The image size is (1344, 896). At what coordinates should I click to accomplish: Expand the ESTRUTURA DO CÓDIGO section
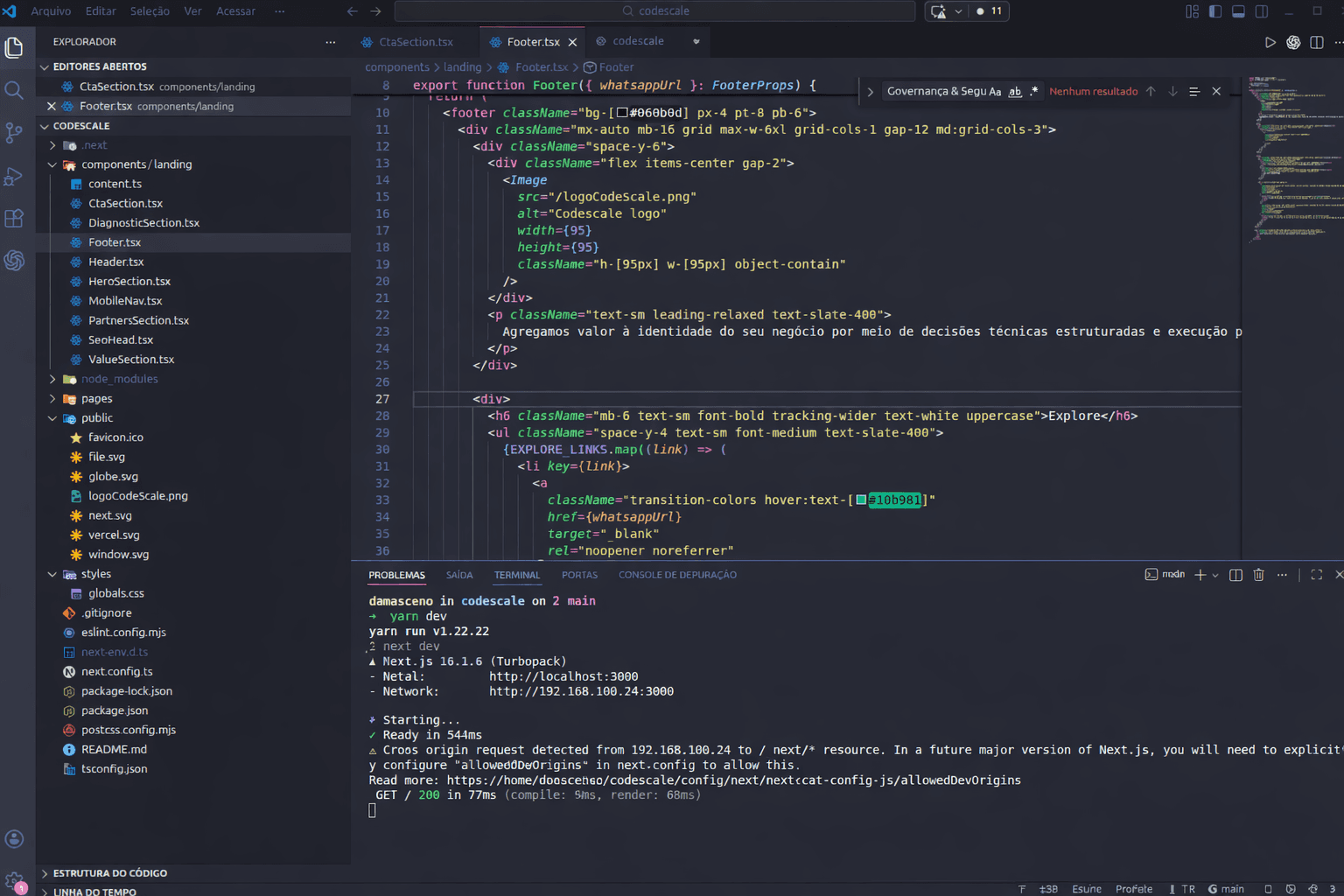pos(109,873)
